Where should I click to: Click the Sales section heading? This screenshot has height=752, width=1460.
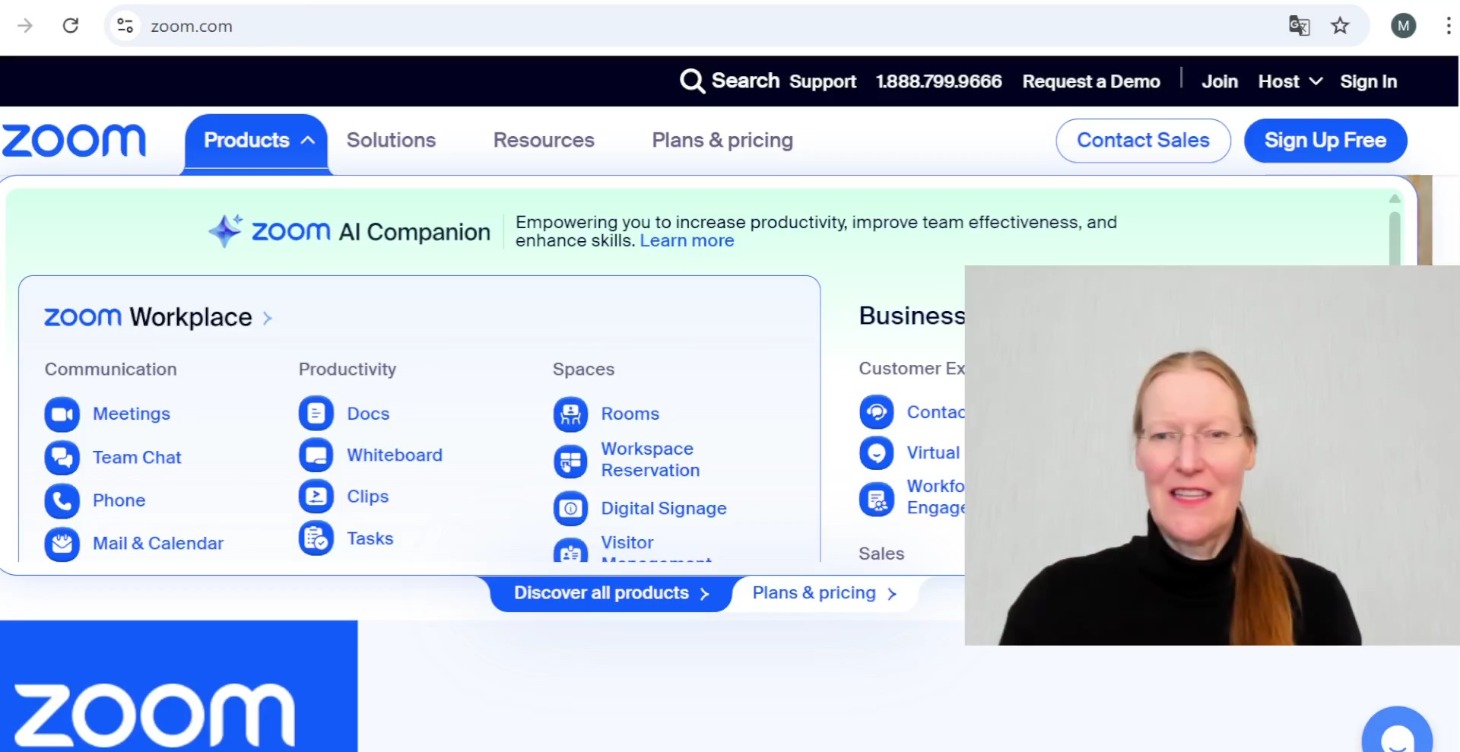(881, 553)
